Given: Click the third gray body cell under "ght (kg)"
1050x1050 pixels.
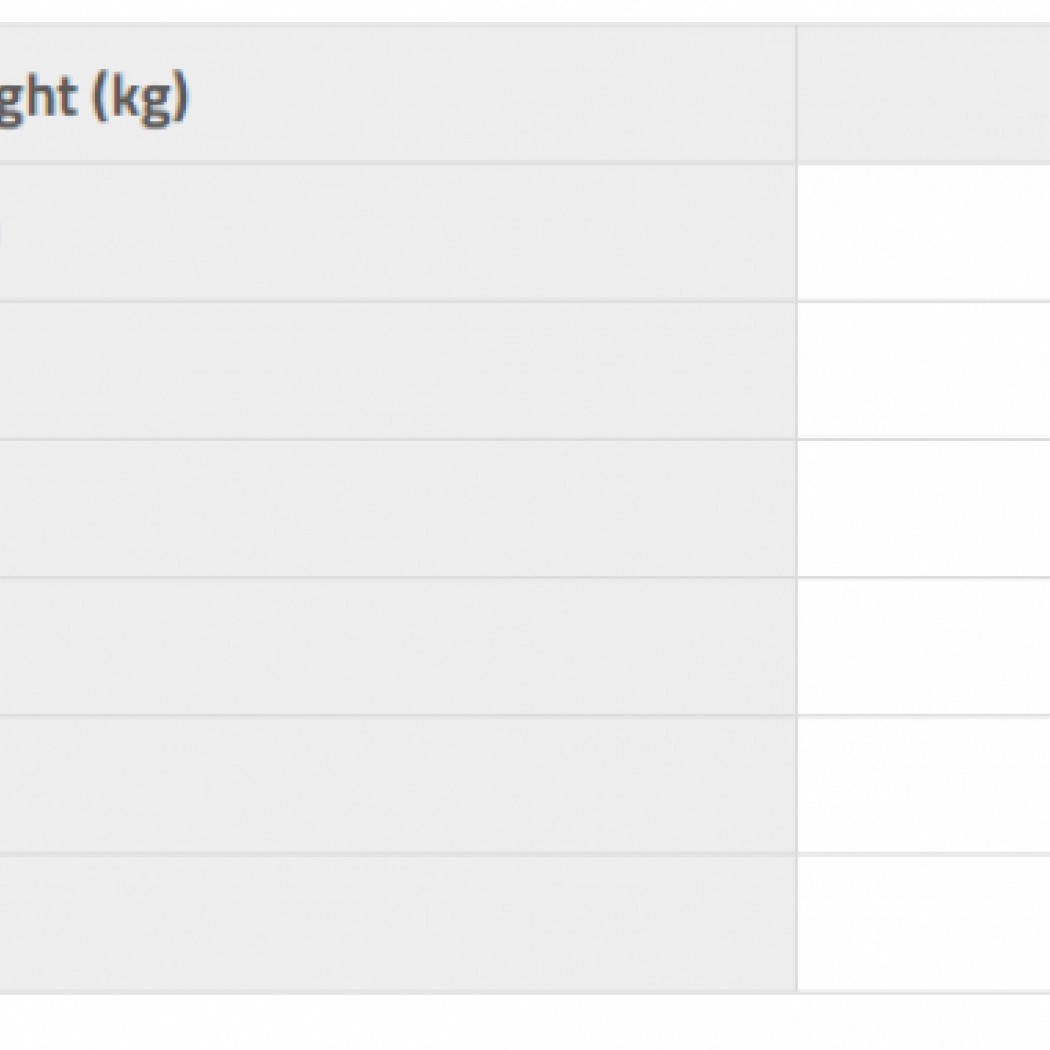Looking at the screenshot, I should tap(398, 508).
